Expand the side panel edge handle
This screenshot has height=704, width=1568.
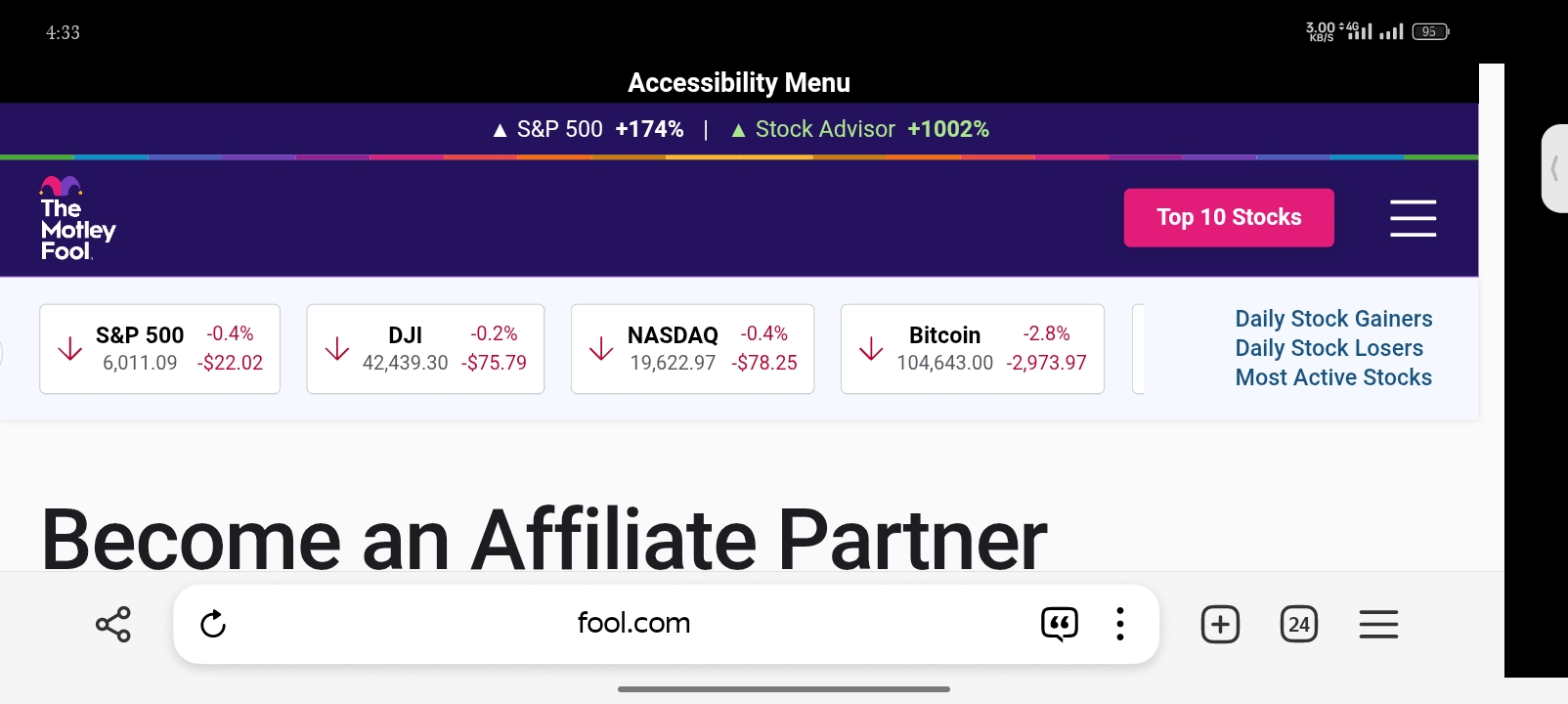(1554, 168)
